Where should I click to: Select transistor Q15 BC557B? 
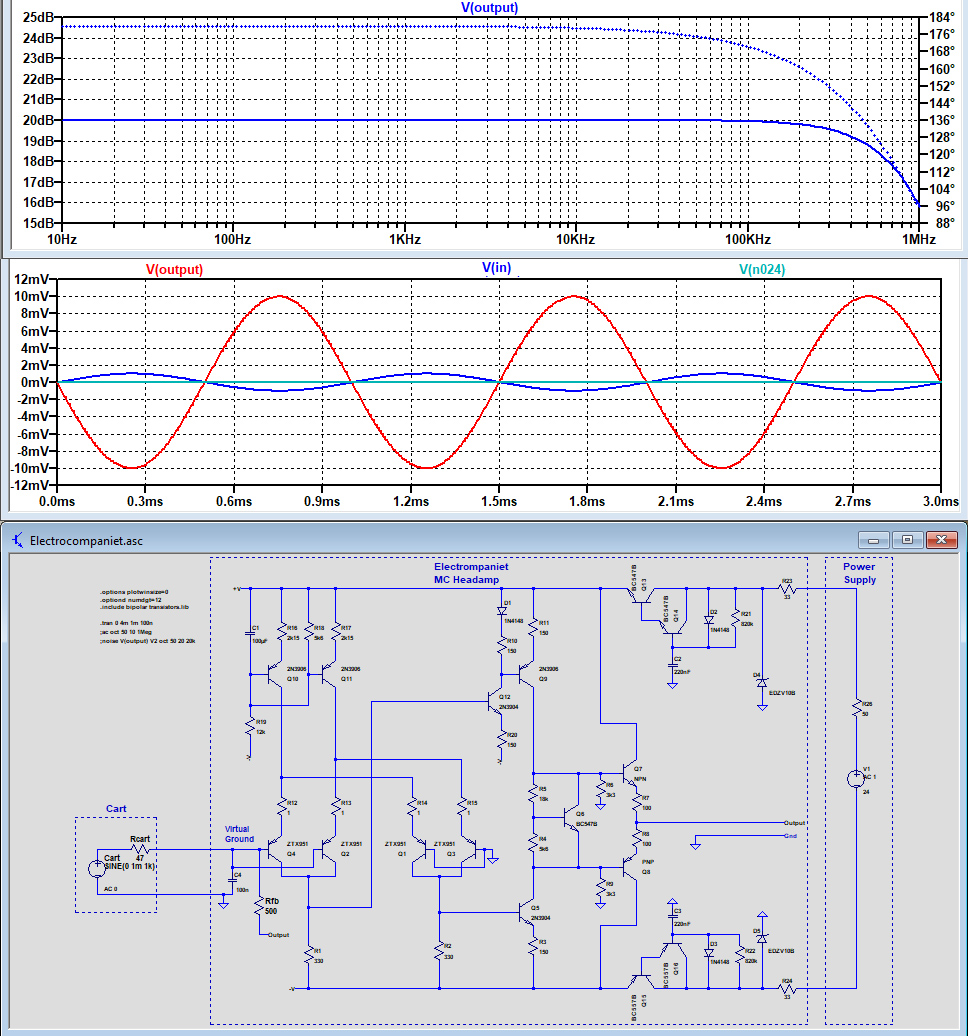click(639, 980)
